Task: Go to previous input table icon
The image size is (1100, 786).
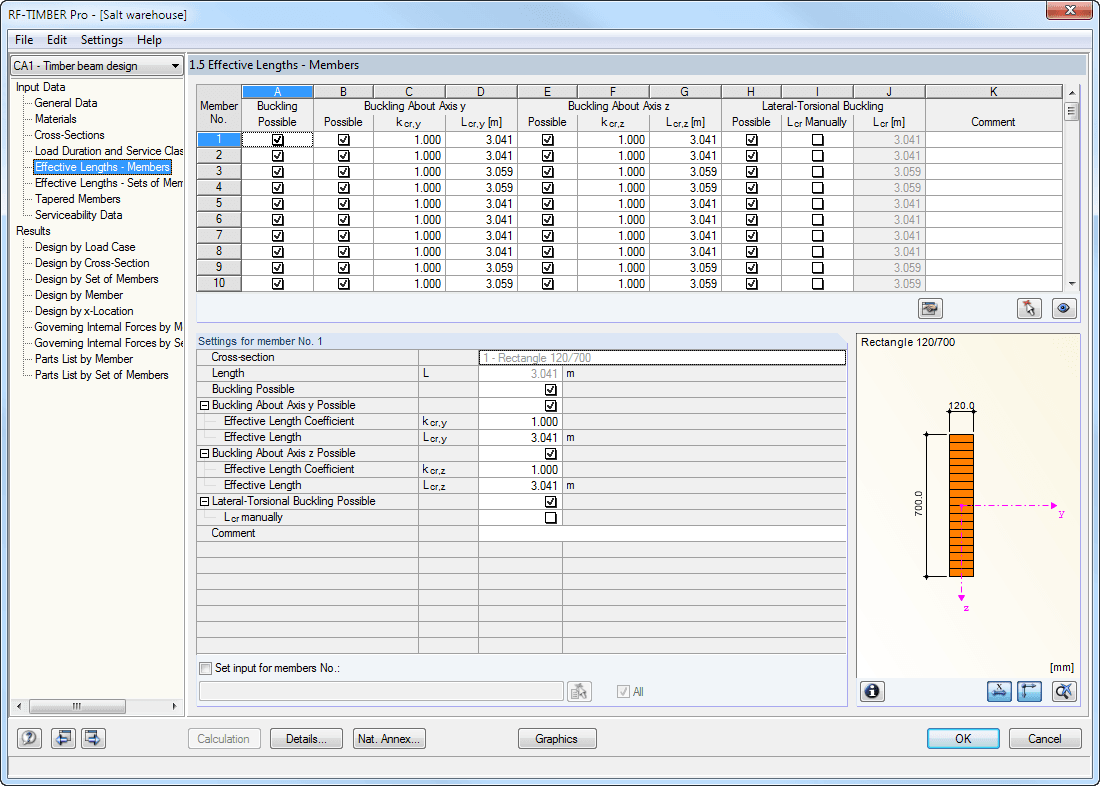Action: 63,738
